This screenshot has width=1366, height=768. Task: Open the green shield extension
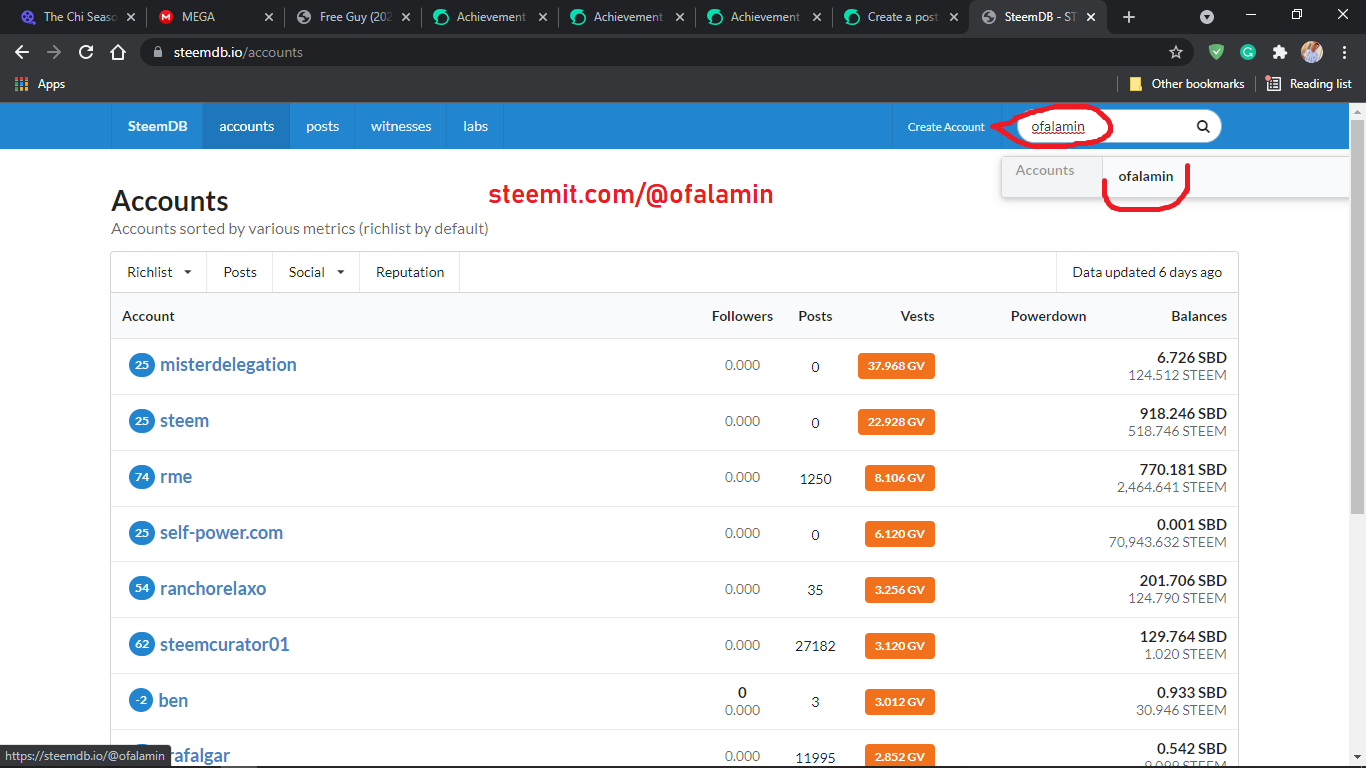pyautogui.click(x=1216, y=52)
